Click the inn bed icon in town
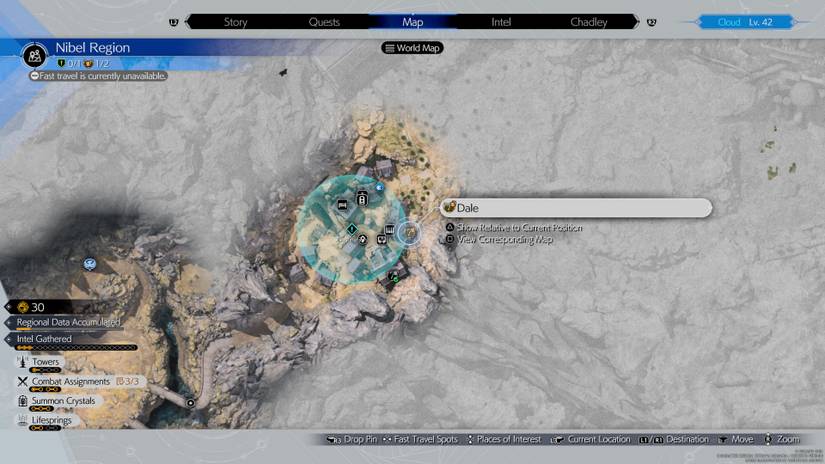825x464 pixels. [x=343, y=204]
